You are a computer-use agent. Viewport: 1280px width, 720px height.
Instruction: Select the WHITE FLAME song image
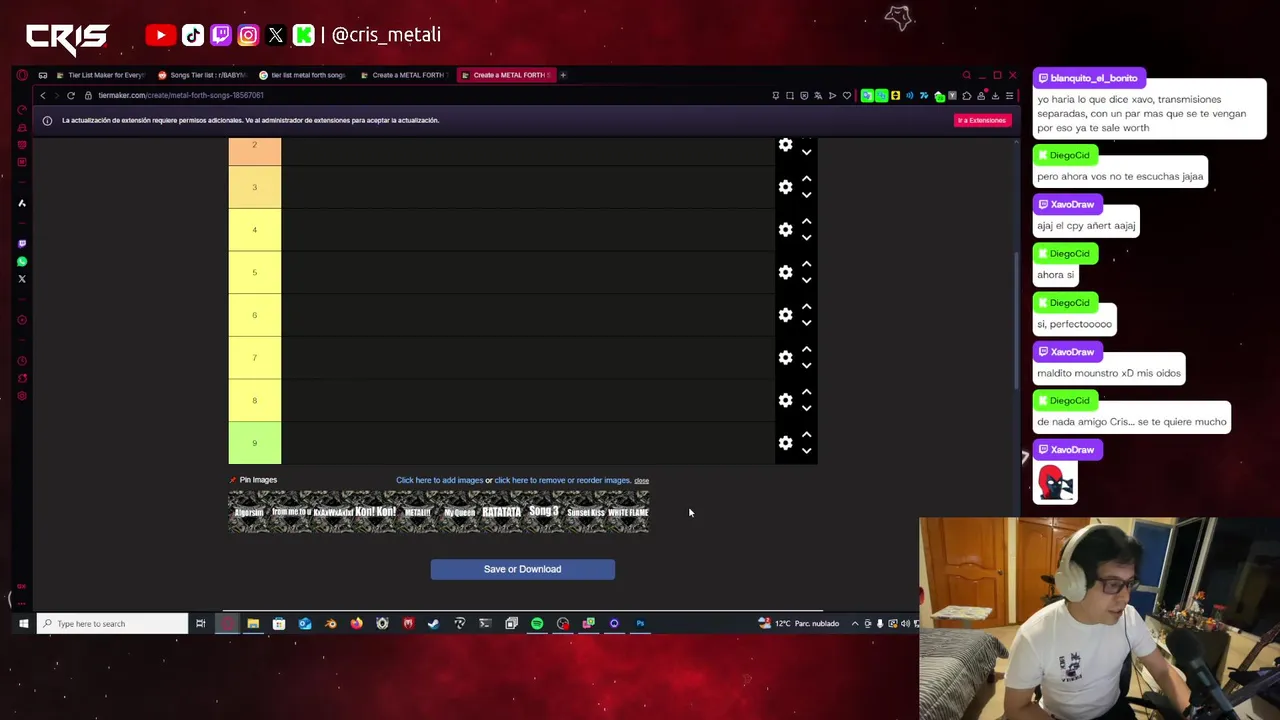pyautogui.click(x=628, y=512)
